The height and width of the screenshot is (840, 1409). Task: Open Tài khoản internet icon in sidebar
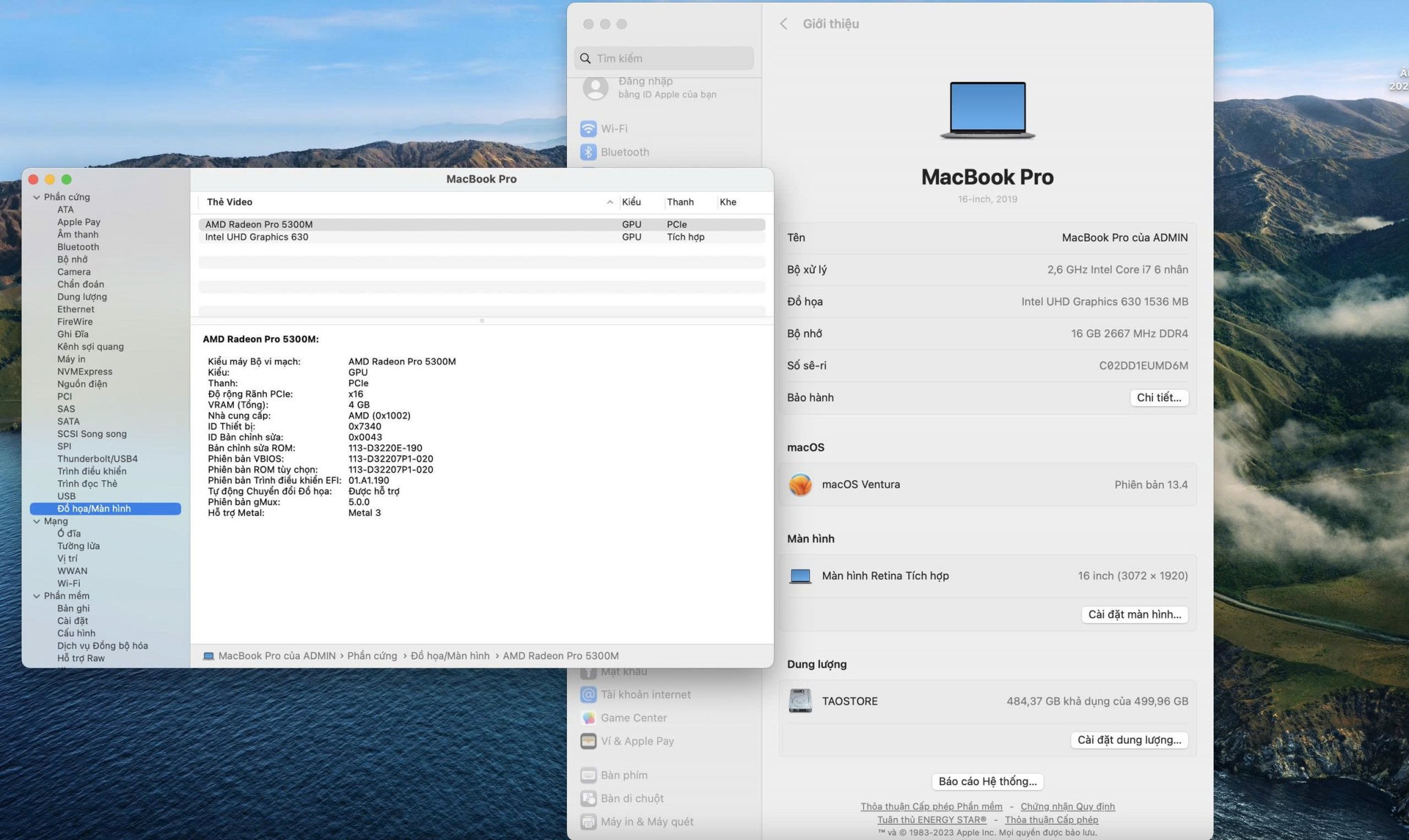pyautogui.click(x=588, y=695)
